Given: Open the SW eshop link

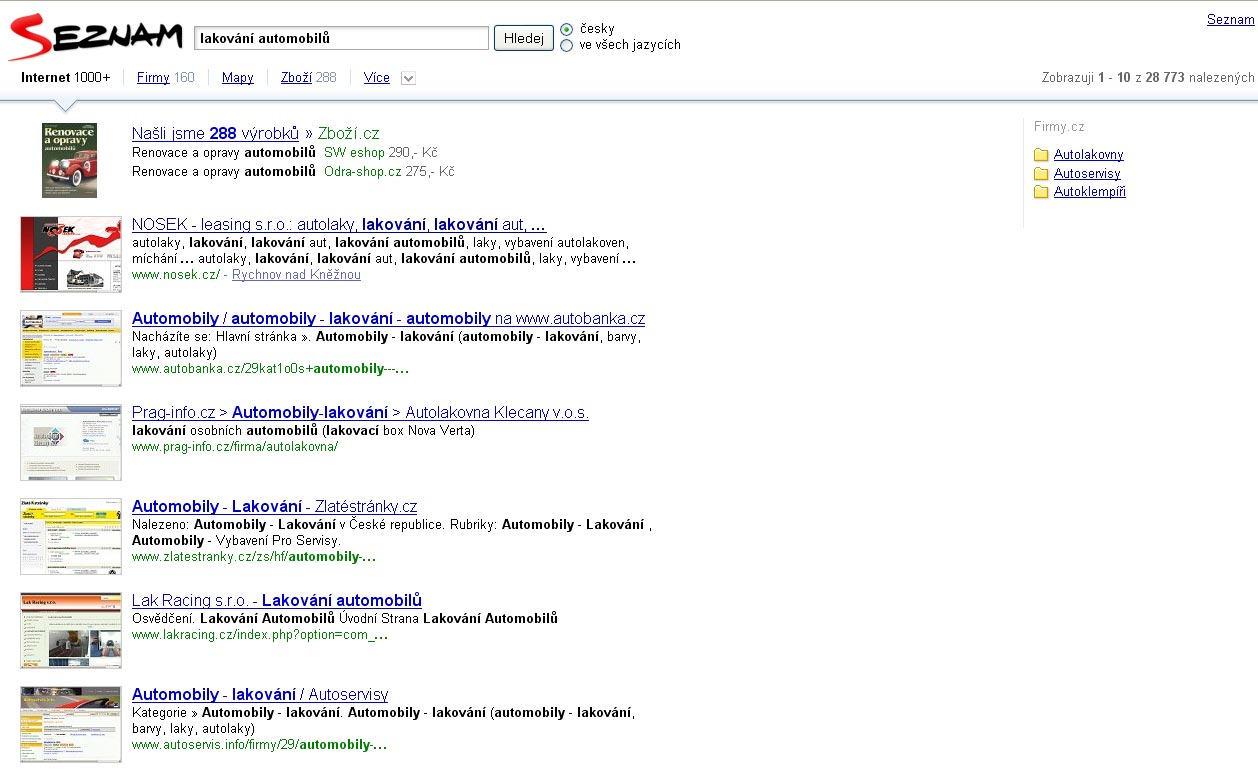Looking at the screenshot, I should 354,153.
